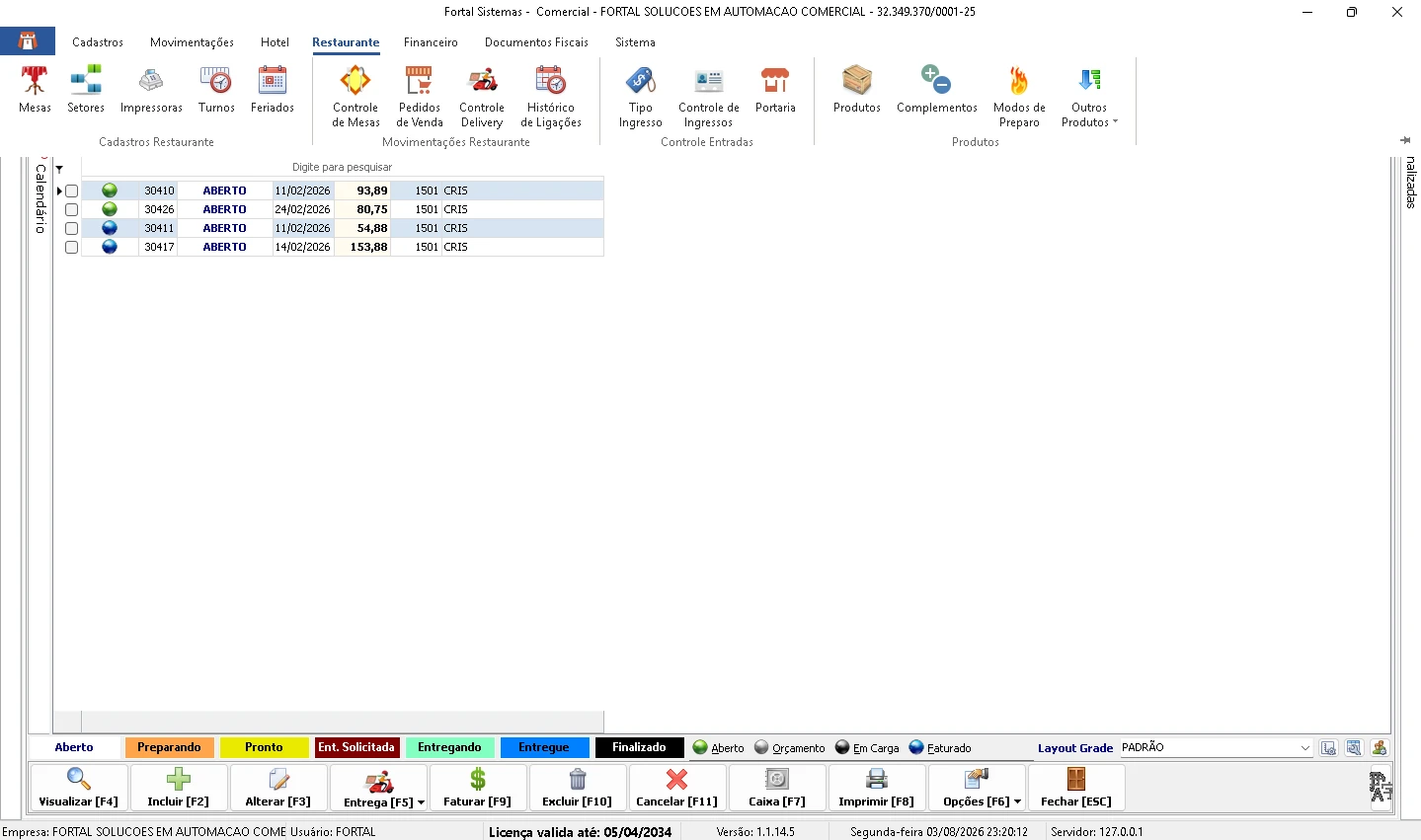The height and width of the screenshot is (840, 1421).
Task: Switch to the Movimentações tab
Action: [192, 42]
